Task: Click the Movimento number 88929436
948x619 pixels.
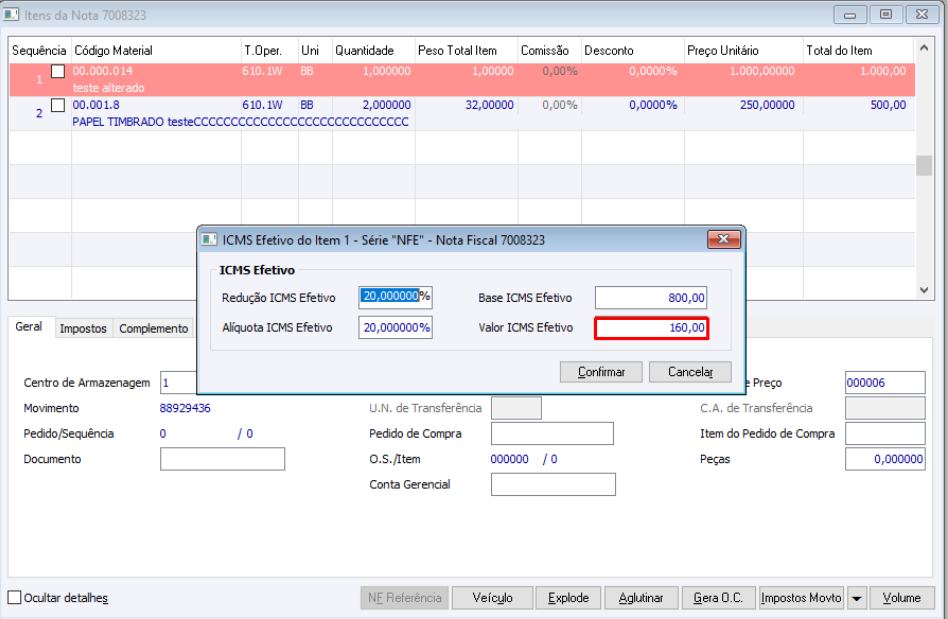Action: [185, 408]
